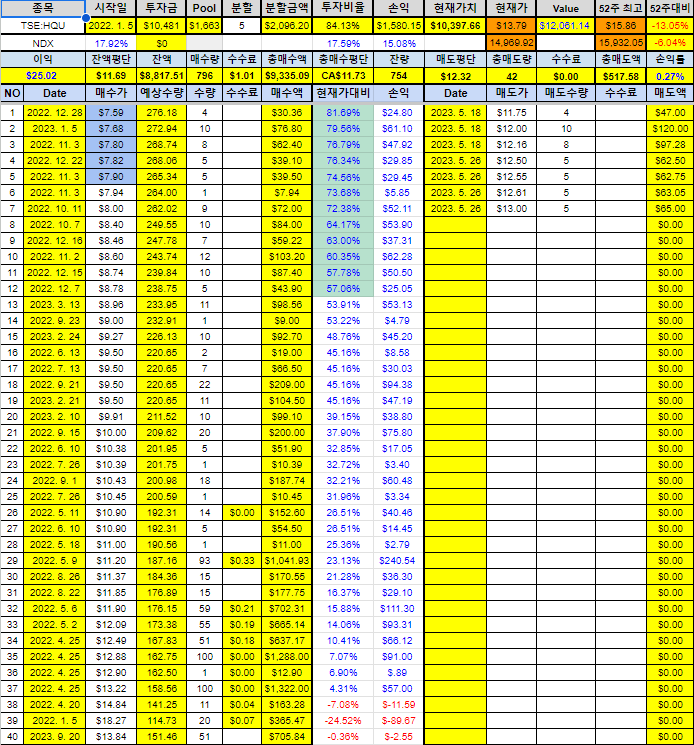The width and height of the screenshot is (694, 745).
Task: Click the $1,288.00 buy amount cell
Action: (x=286, y=657)
